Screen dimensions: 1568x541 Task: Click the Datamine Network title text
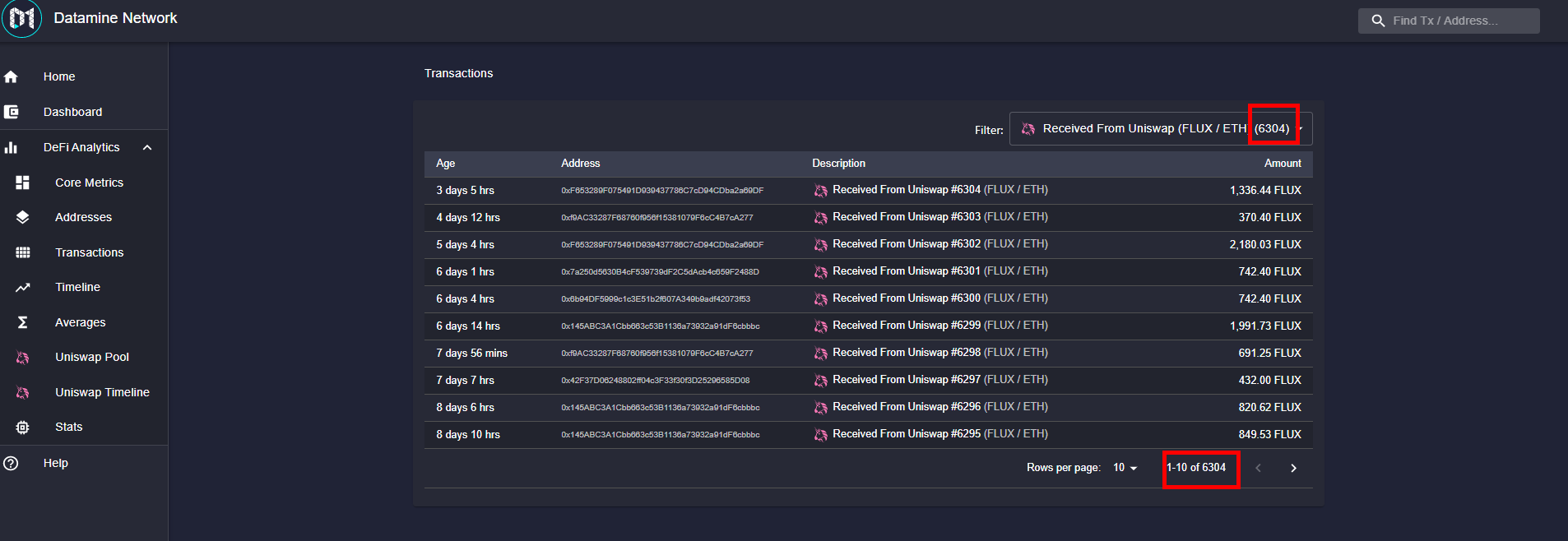coord(115,18)
